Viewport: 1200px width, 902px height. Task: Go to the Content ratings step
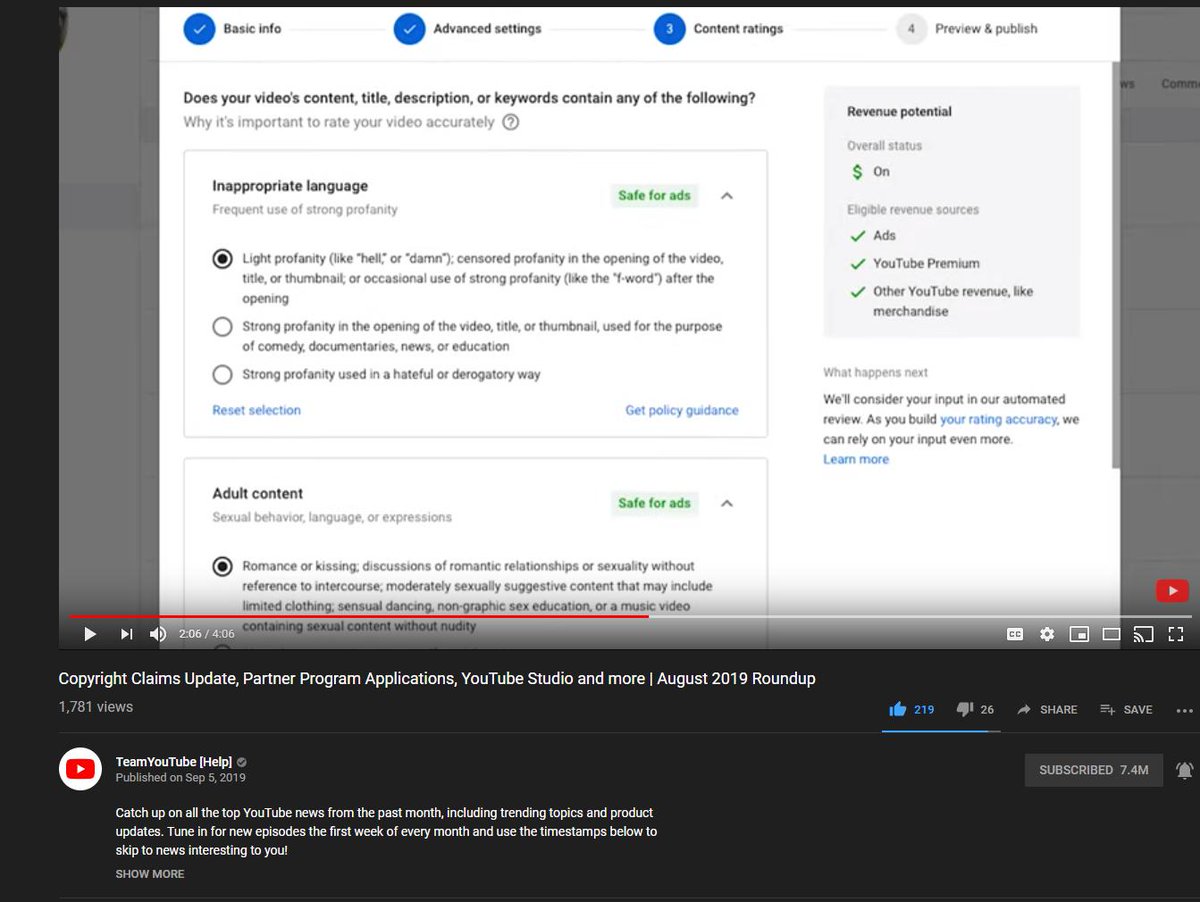[x=719, y=29]
